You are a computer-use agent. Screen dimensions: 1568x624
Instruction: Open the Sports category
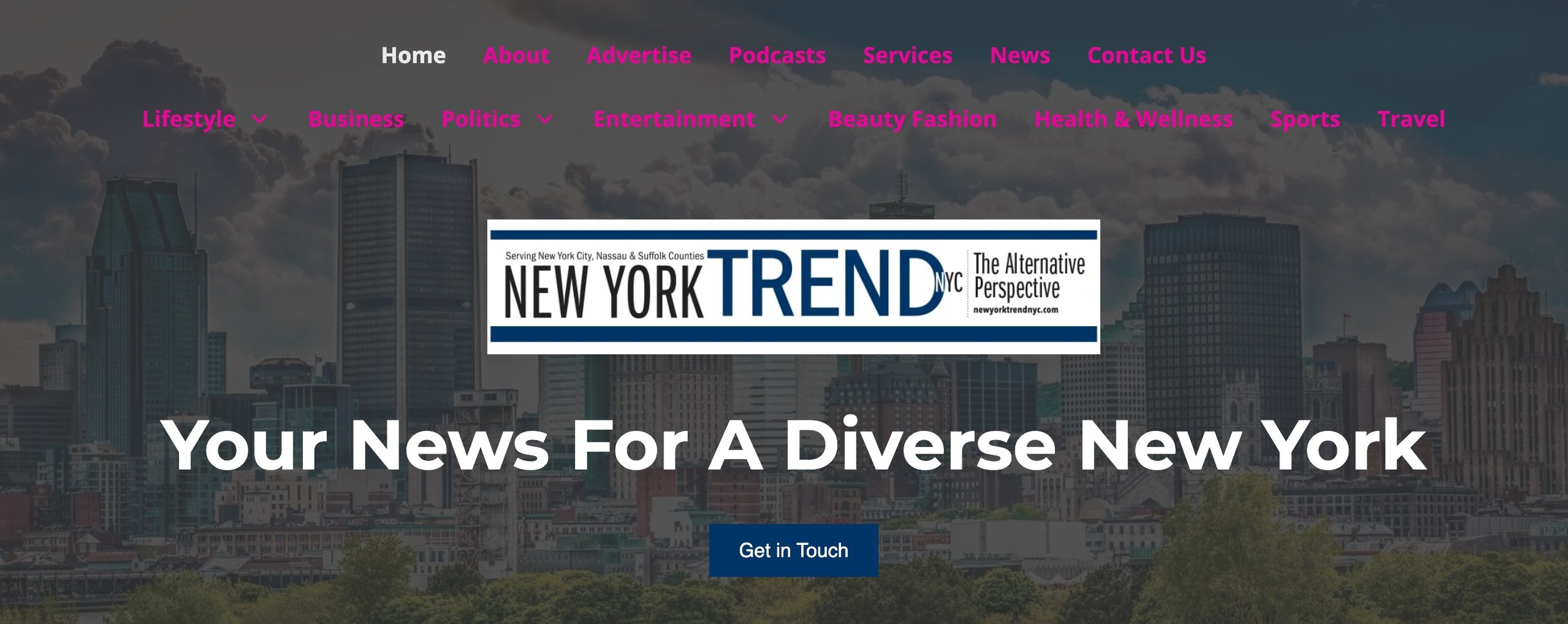1305,119
